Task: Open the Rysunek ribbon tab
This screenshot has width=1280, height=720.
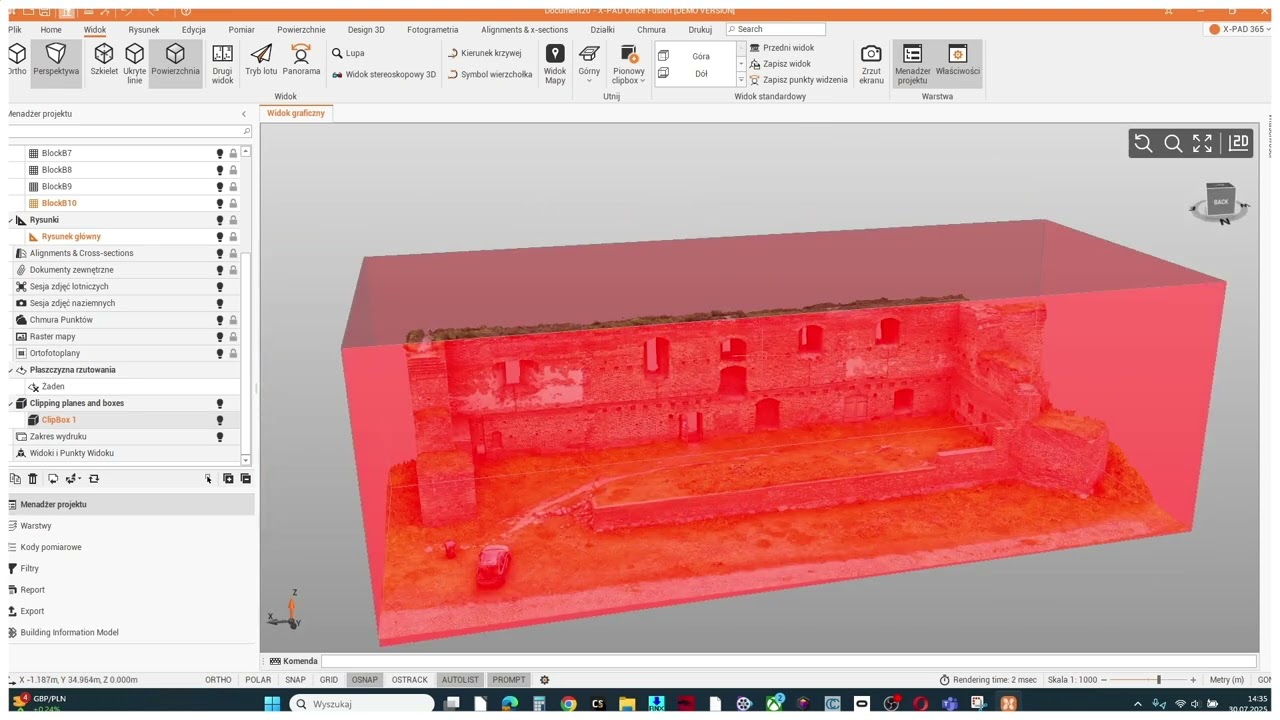Action: click(x=144, y=30)
